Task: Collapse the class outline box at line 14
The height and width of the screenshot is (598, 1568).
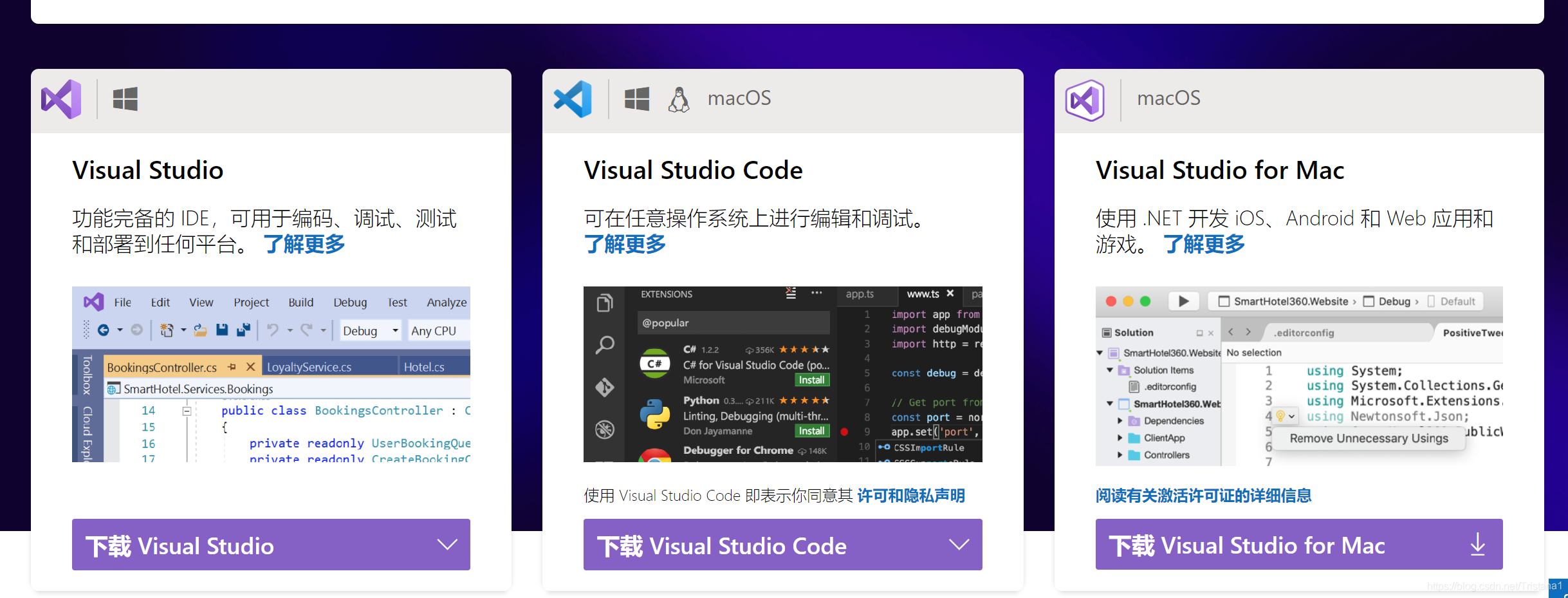Action: 187,411
